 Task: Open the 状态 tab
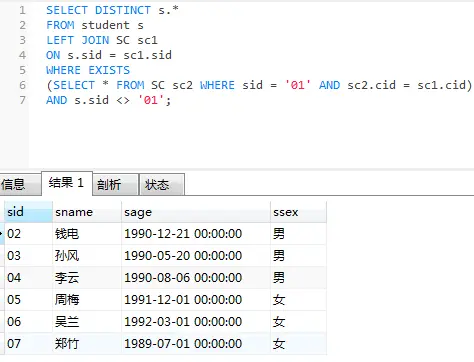(x=161, y=184)
